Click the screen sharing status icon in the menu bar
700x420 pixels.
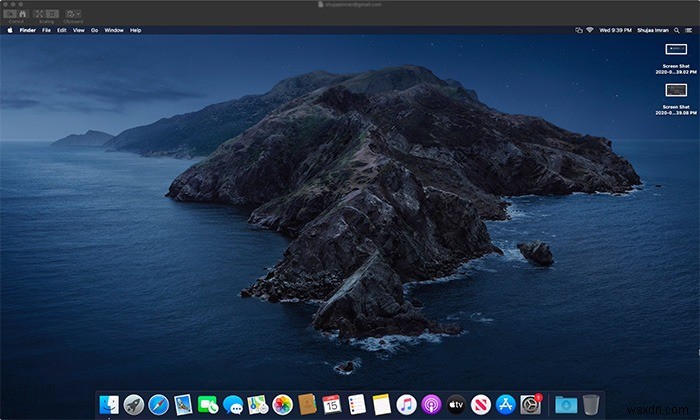(579, 30)
